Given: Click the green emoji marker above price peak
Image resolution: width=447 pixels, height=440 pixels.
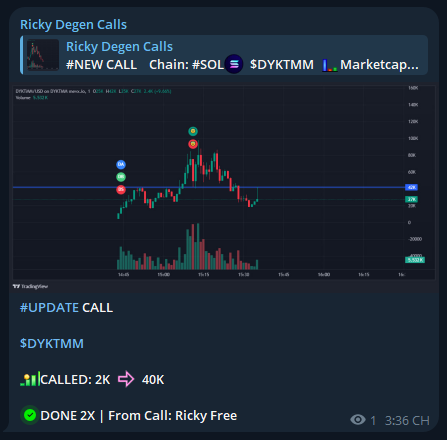Looking at the screenshot, I should [x=193, y=131].
